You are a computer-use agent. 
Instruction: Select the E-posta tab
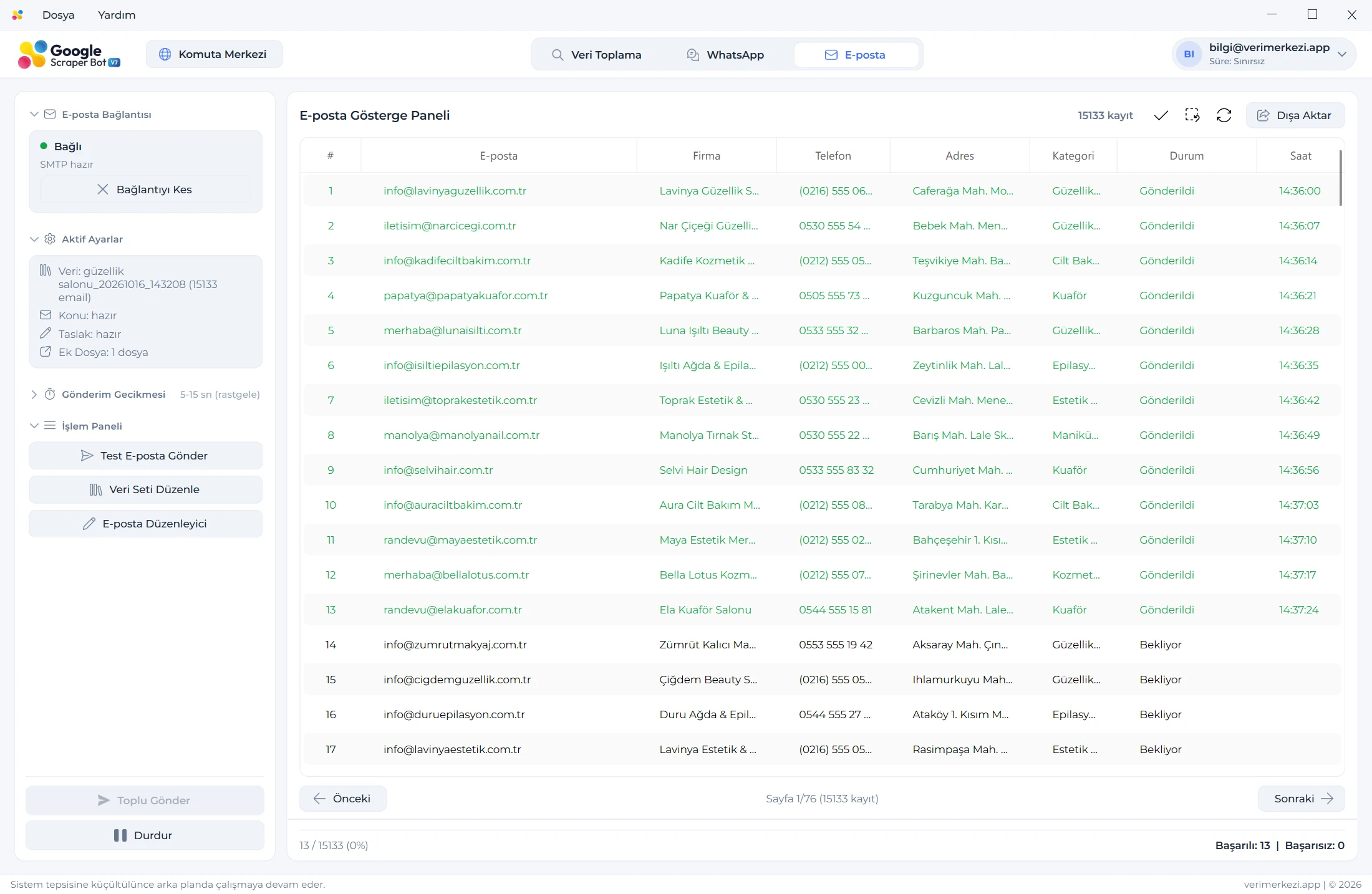856,55
